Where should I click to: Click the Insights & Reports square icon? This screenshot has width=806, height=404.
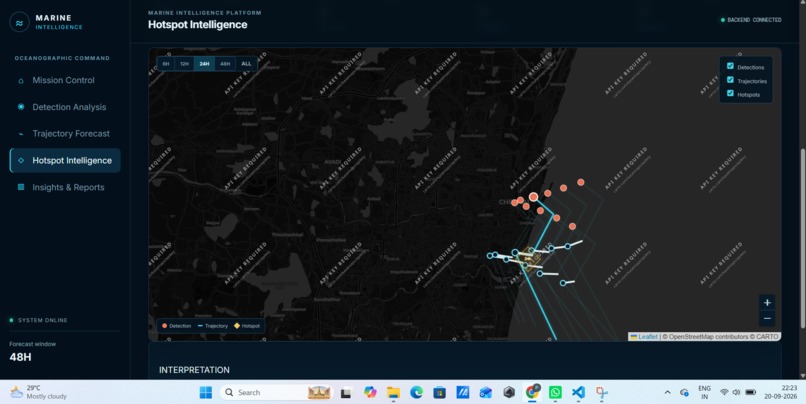[21, 187]
